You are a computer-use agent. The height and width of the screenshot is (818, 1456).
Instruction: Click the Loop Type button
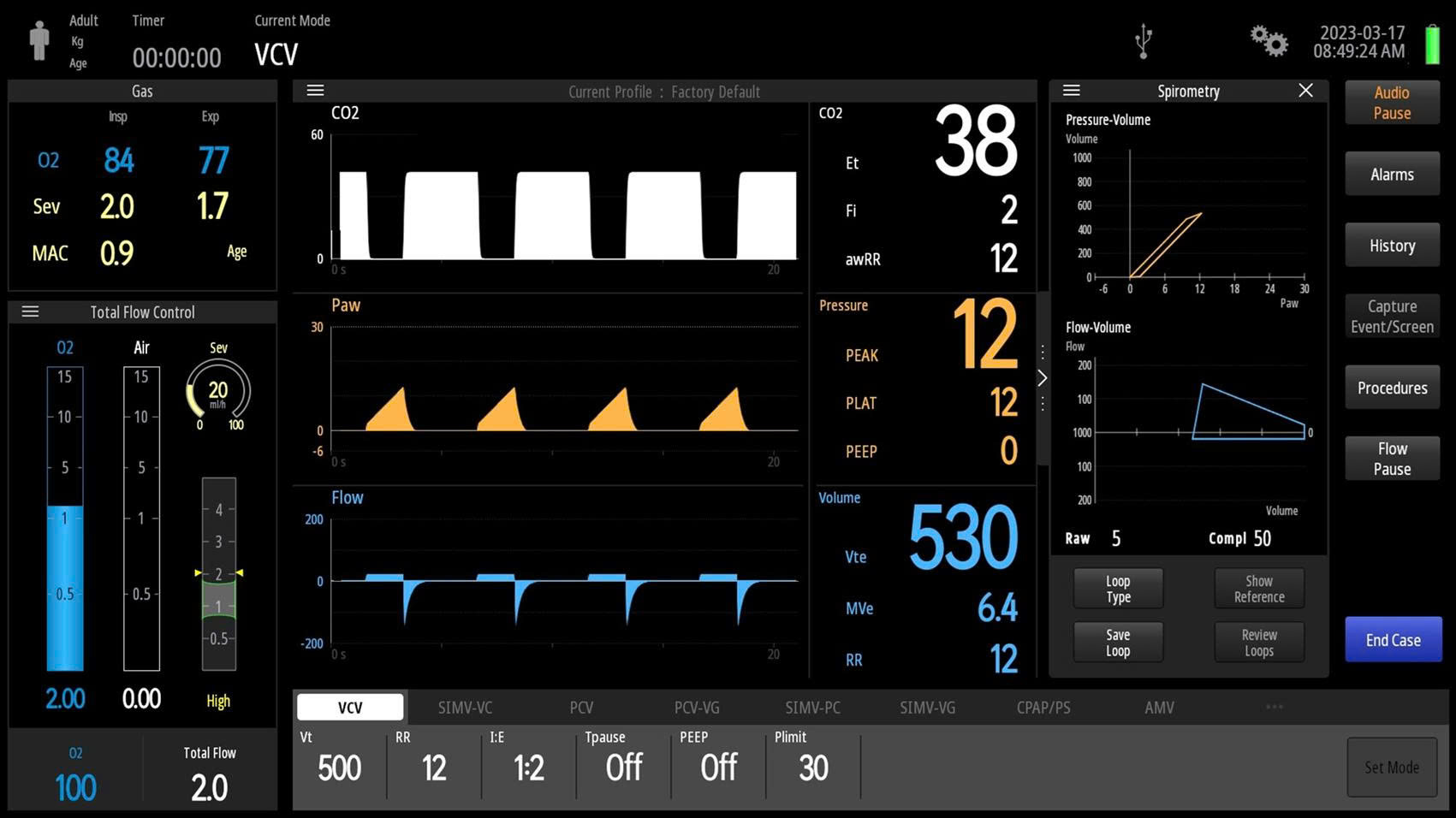click(x=1118, y=589)
